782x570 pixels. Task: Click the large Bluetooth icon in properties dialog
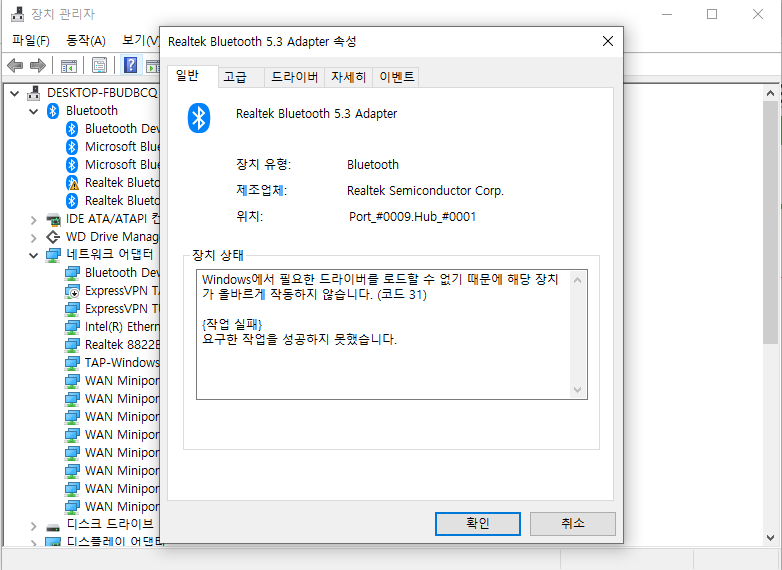click(x=198, y=118)
